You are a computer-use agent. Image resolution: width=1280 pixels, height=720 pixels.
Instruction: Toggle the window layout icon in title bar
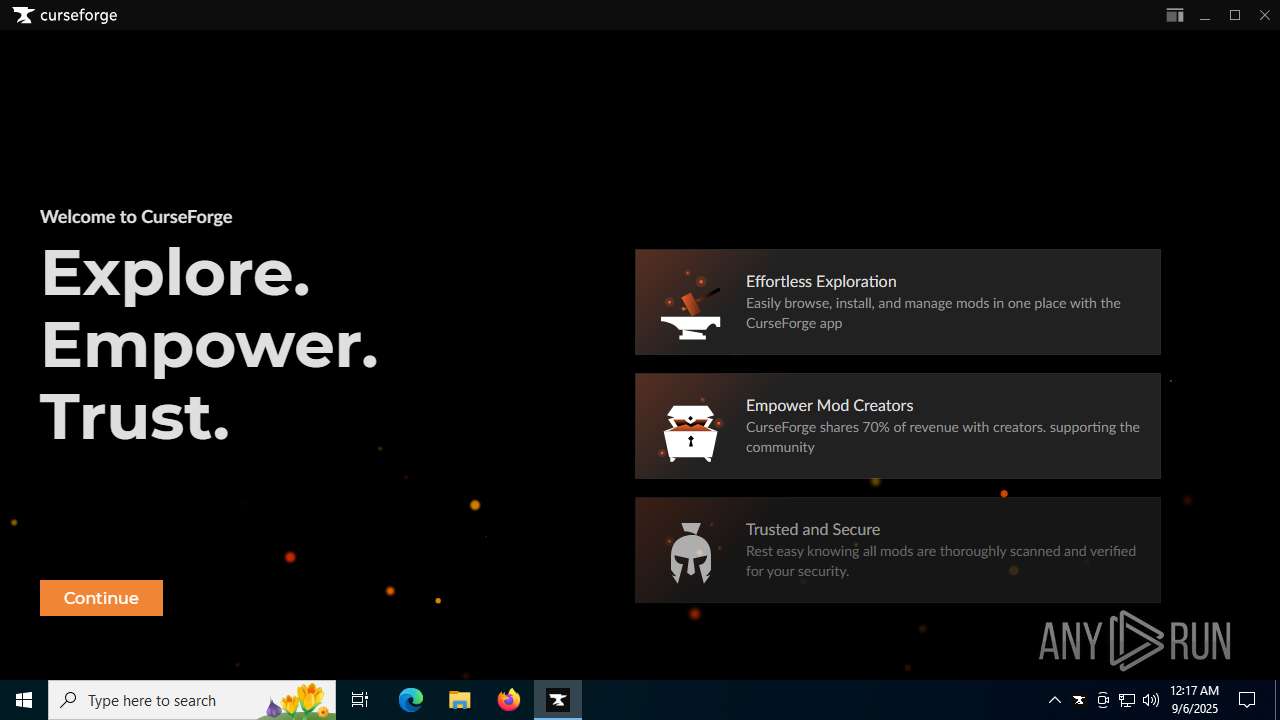click(1175, 15)
